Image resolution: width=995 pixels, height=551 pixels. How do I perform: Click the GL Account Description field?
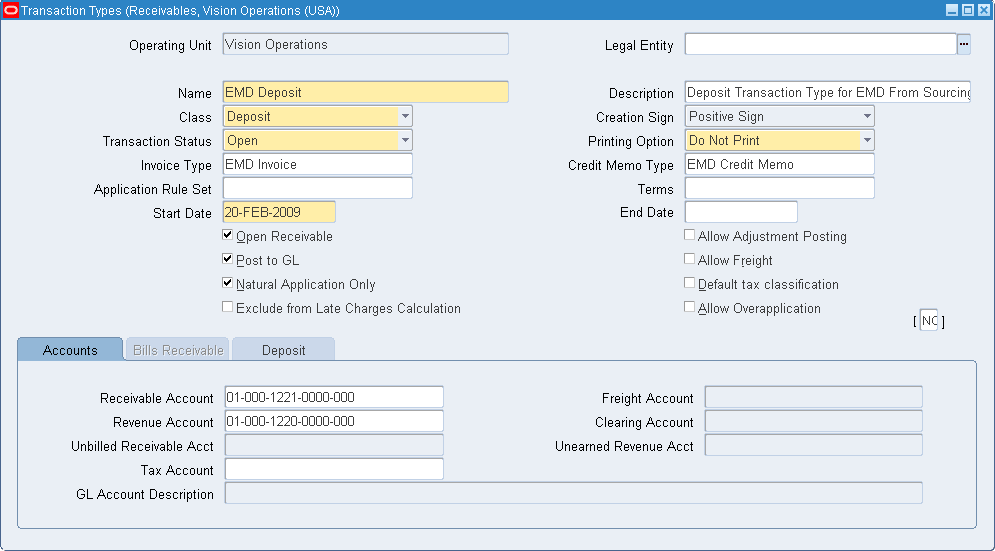point(574,494)
